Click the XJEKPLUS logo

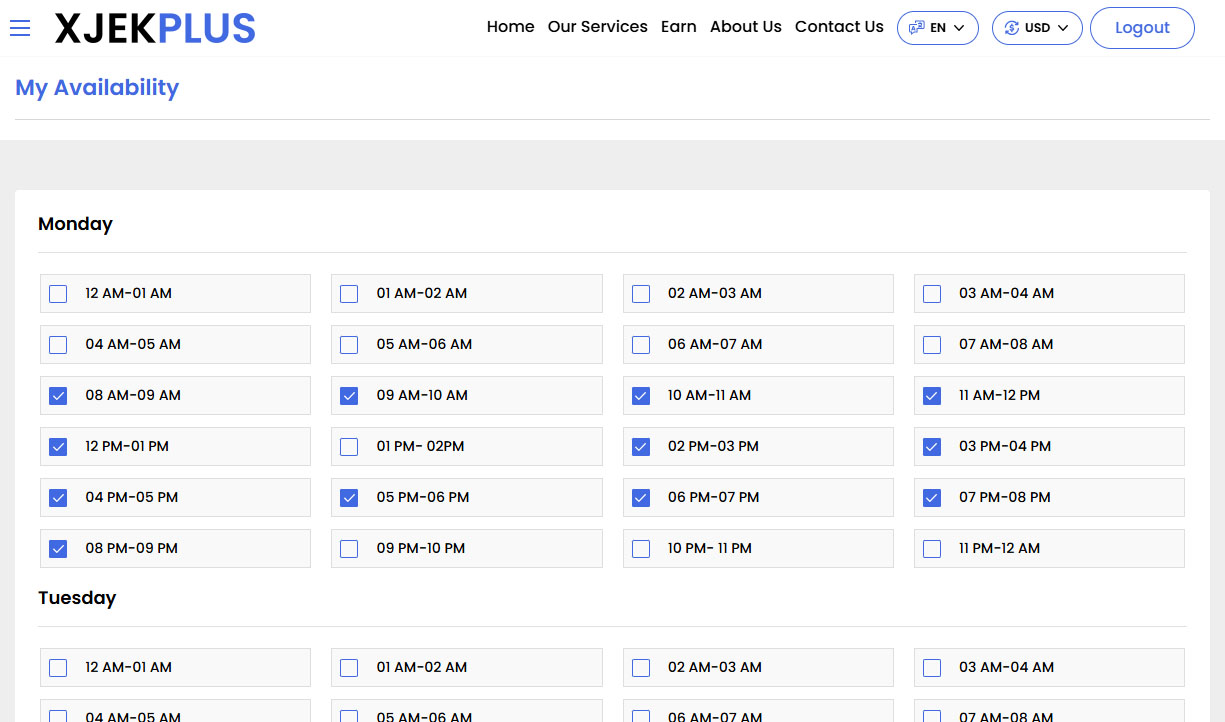pyautogui.click(x=155, y=28)
